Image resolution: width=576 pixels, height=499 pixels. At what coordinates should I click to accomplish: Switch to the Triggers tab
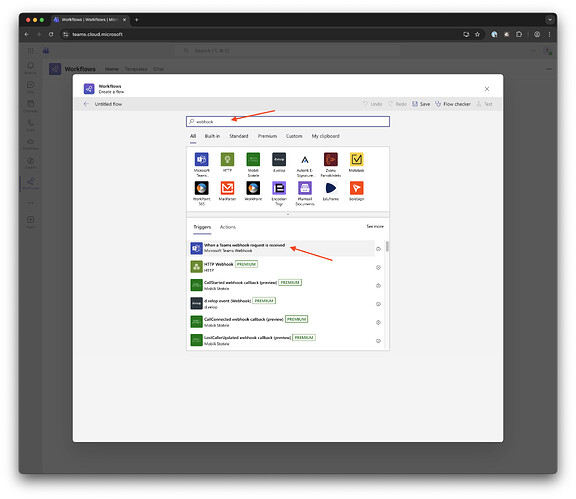point(202,227)
